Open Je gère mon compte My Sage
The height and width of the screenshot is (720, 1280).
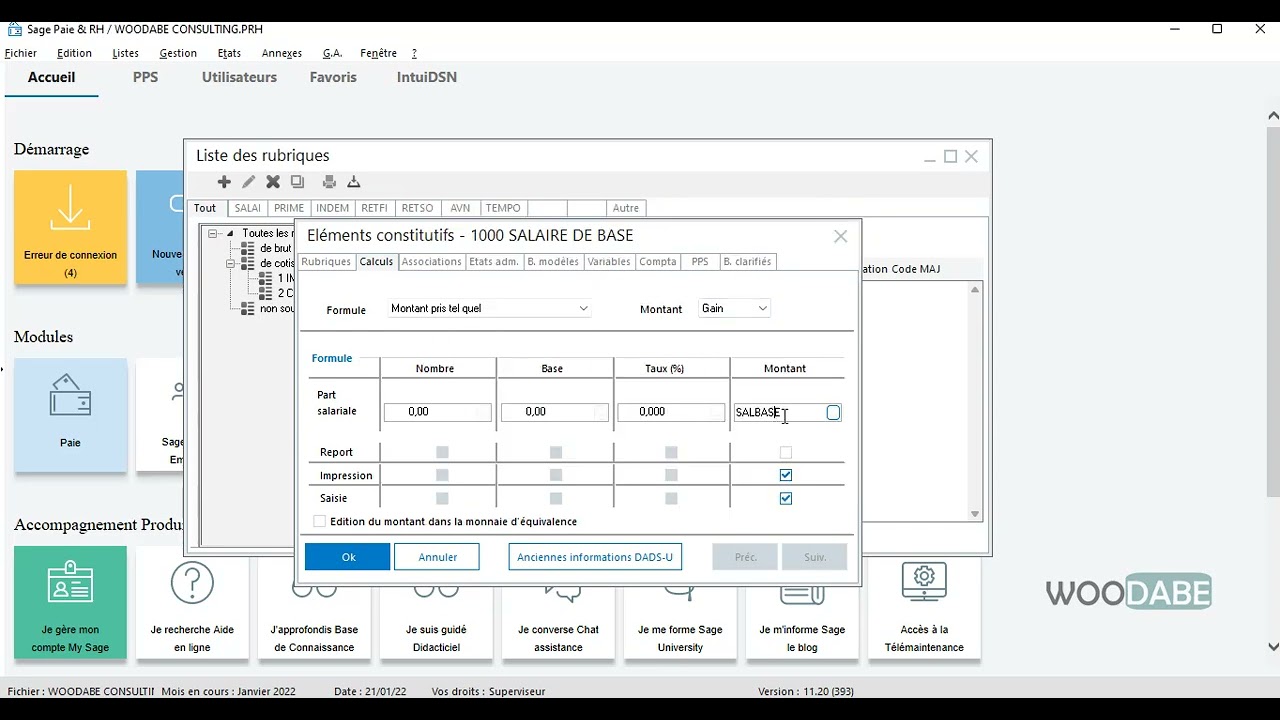tap(70, 602)
